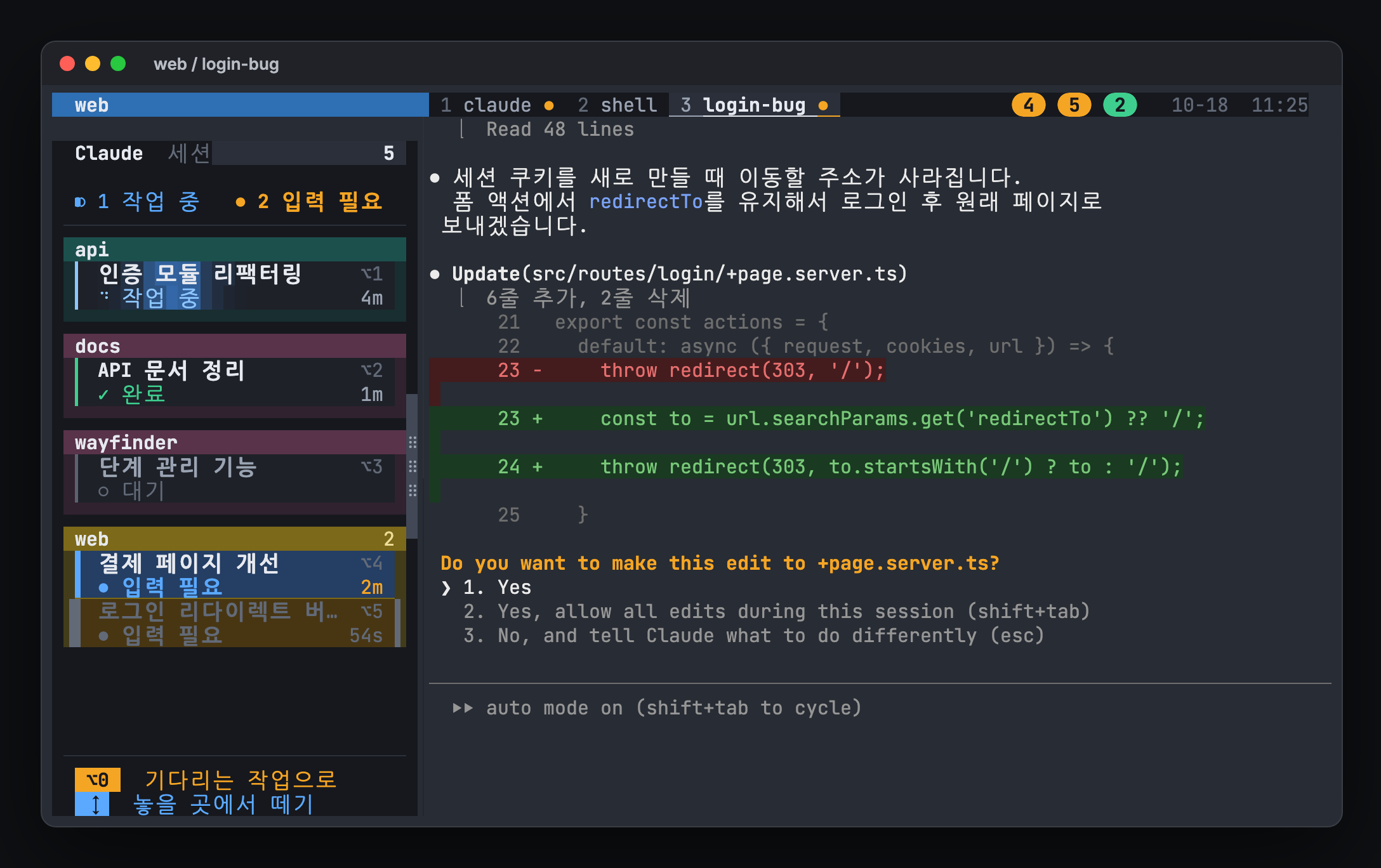1381x868 pixels.
Task: Click the clock '11:25' in status bar
Action: pos(1279,105)
